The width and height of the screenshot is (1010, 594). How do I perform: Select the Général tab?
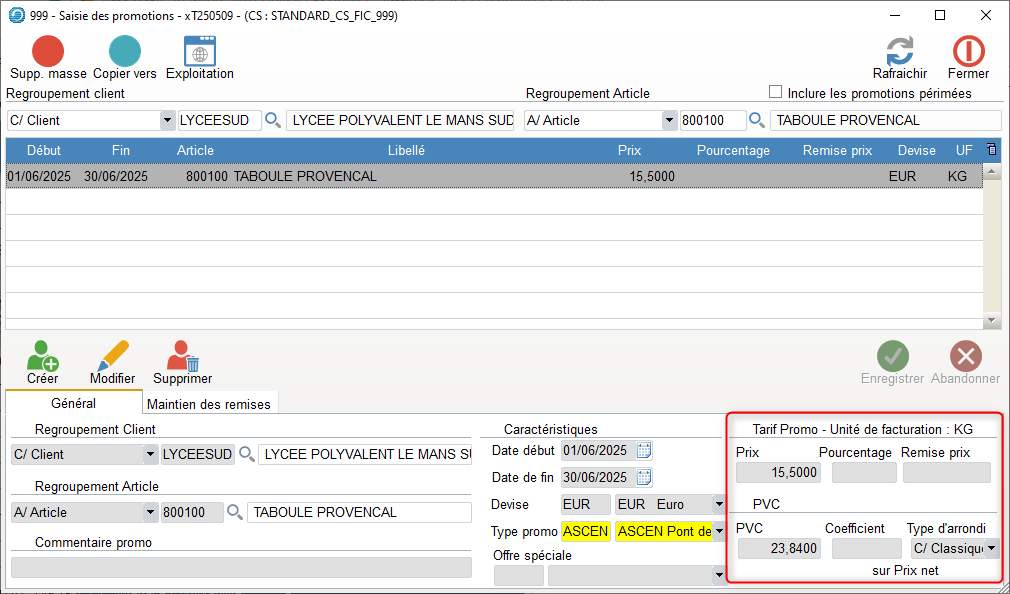point(74,403)
